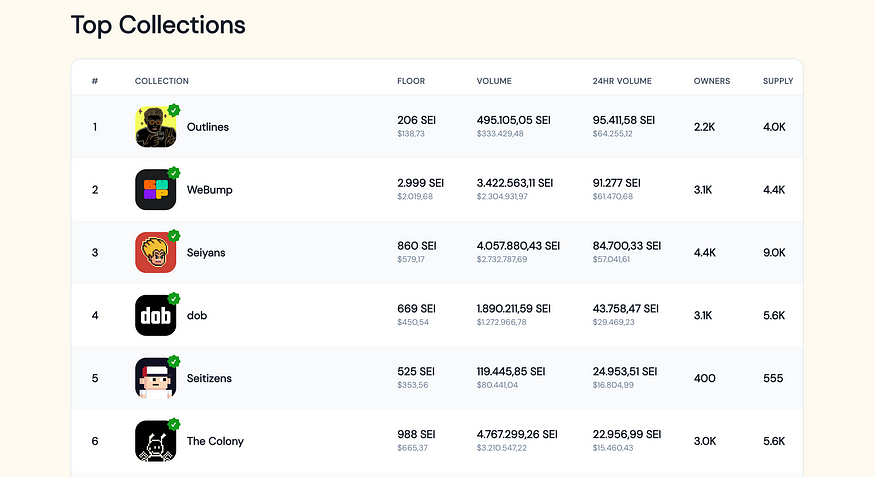This screenshot has height=477, width=875.
Task: Open the Seitizens pixel avatar
Action: point(156,378)
